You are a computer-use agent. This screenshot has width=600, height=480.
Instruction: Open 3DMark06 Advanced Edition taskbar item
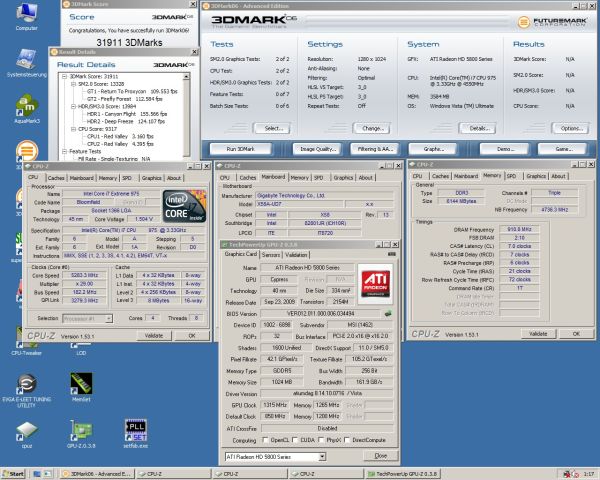click(x=98, y=474)
